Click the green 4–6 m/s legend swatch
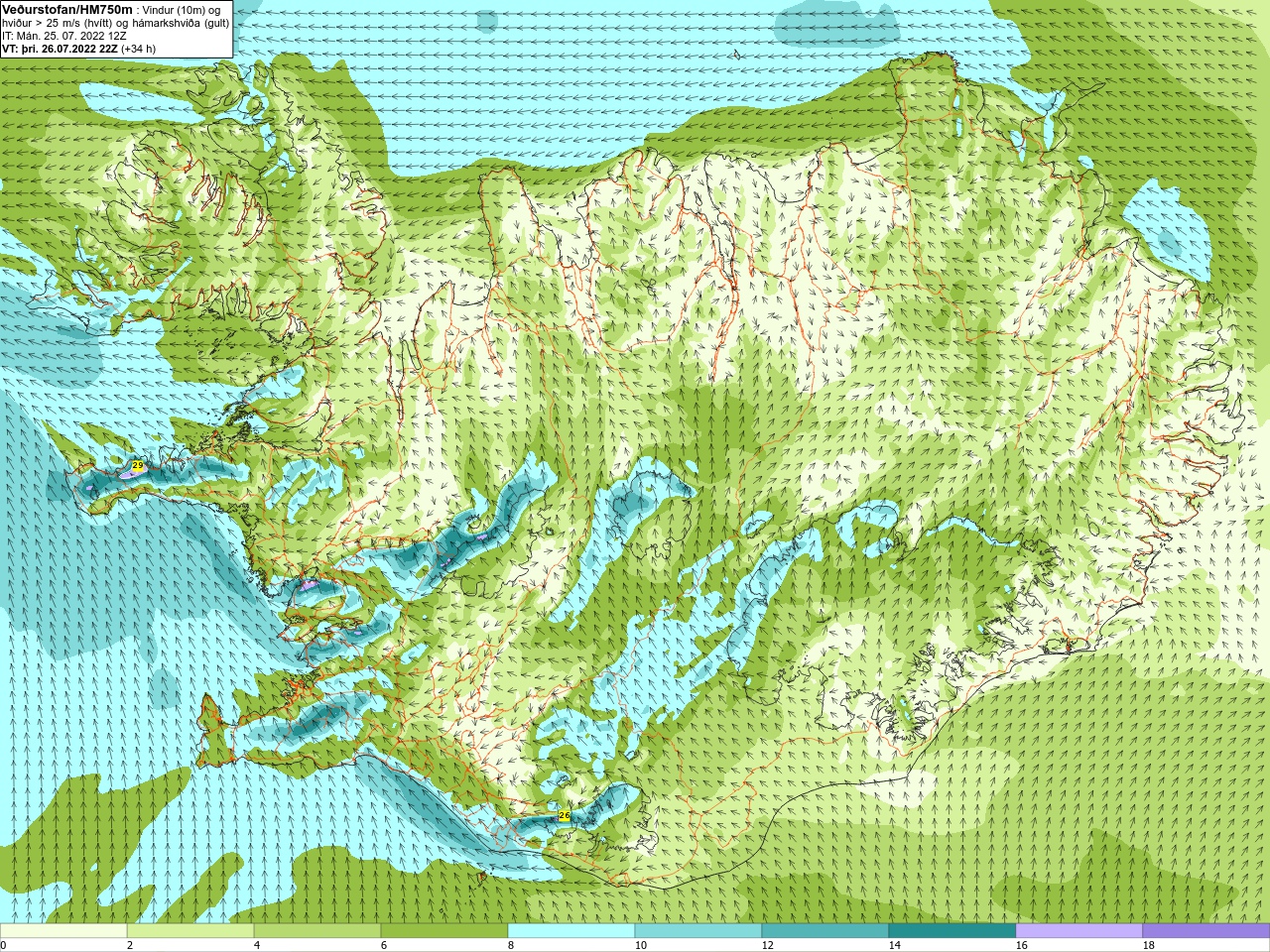This screenshot has width=1270, height=952. click(317, 931)
